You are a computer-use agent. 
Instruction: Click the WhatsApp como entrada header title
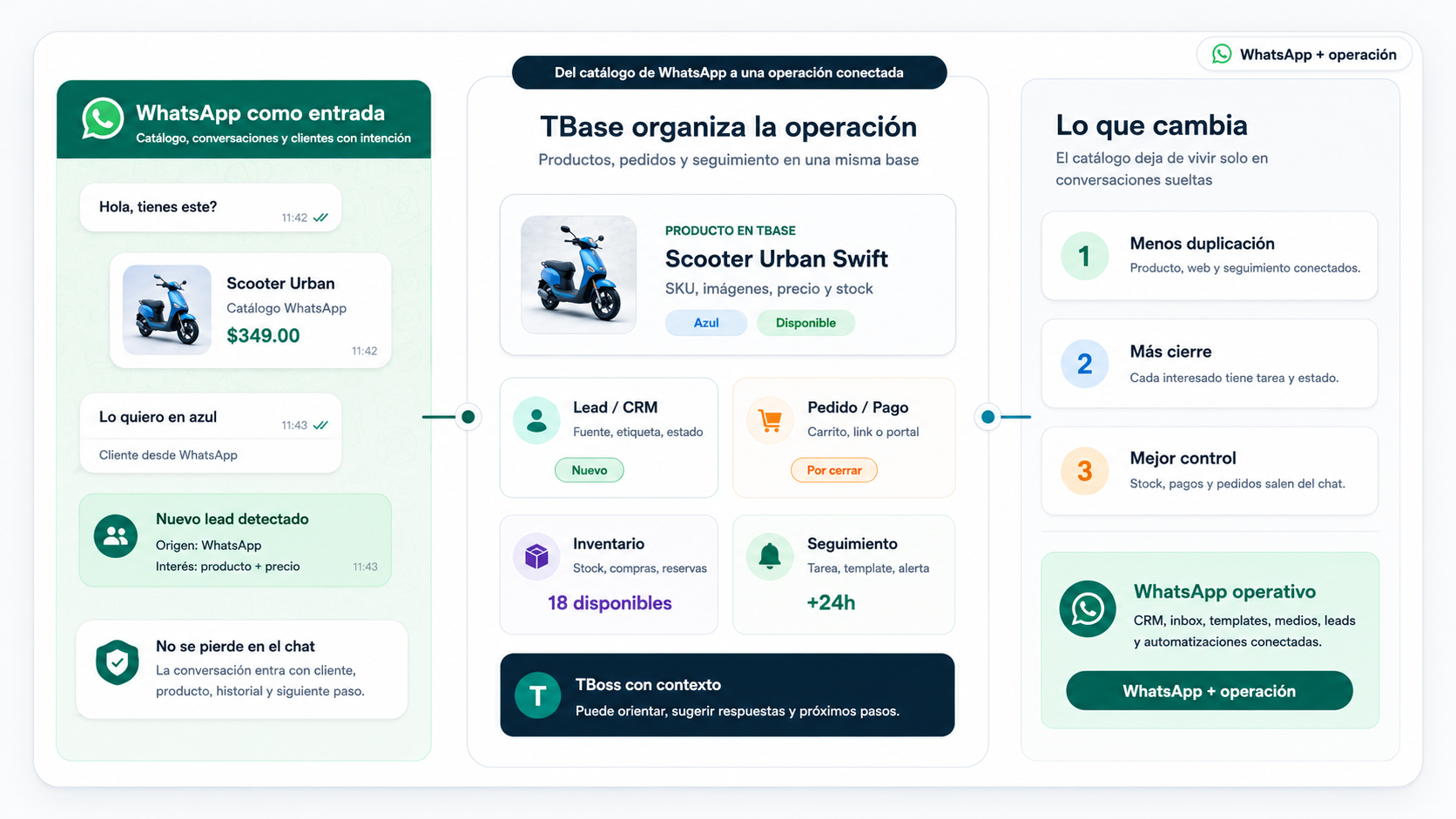pyautogui.click(x=260, y=113)
